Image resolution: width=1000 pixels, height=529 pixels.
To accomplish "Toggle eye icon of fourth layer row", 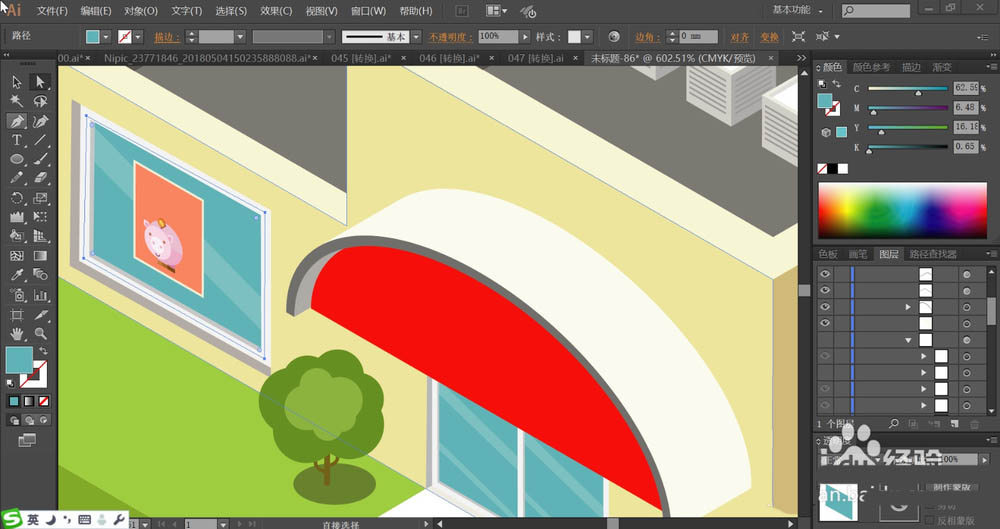I will coord(825,324).
